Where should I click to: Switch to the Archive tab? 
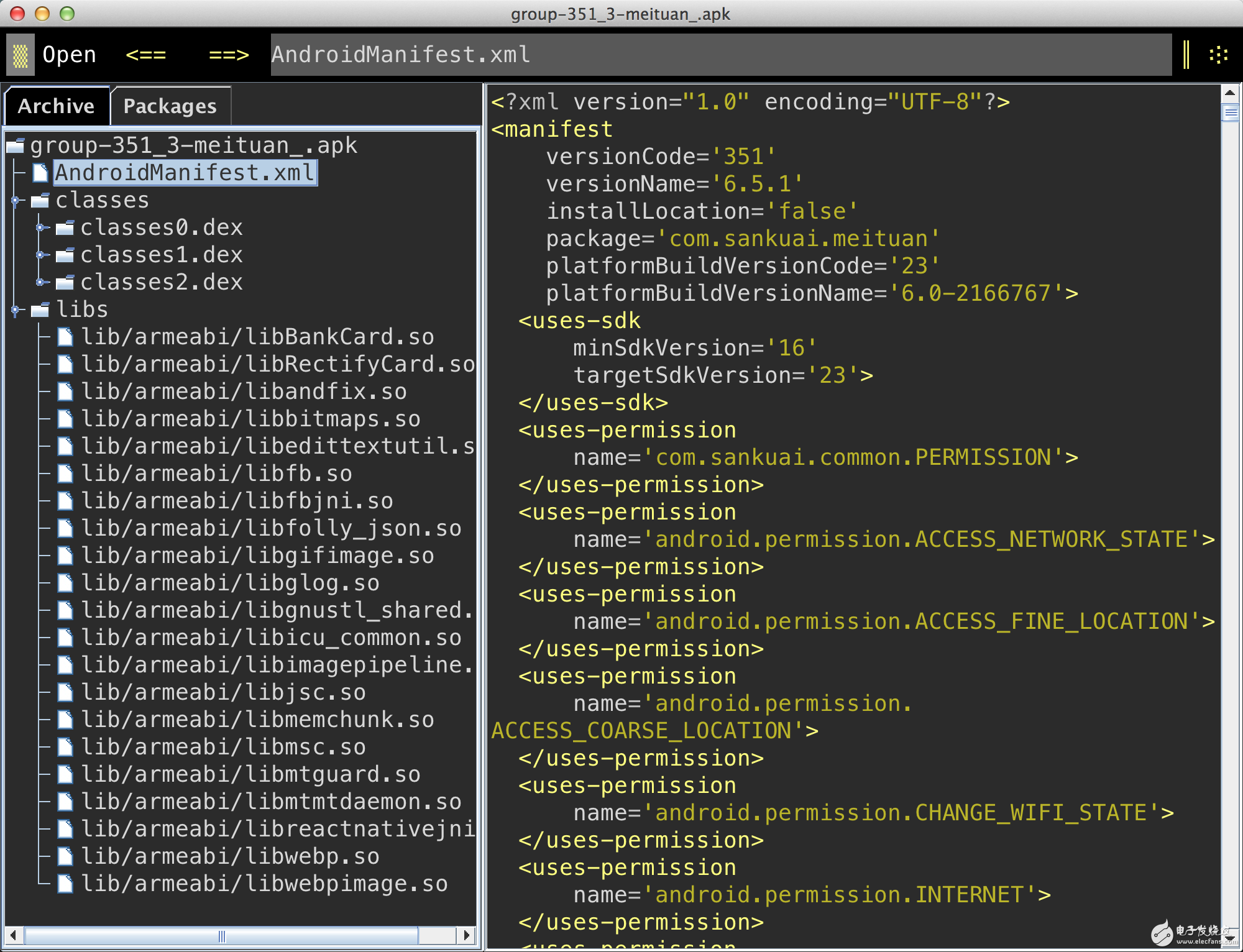(x=57, y=106)
